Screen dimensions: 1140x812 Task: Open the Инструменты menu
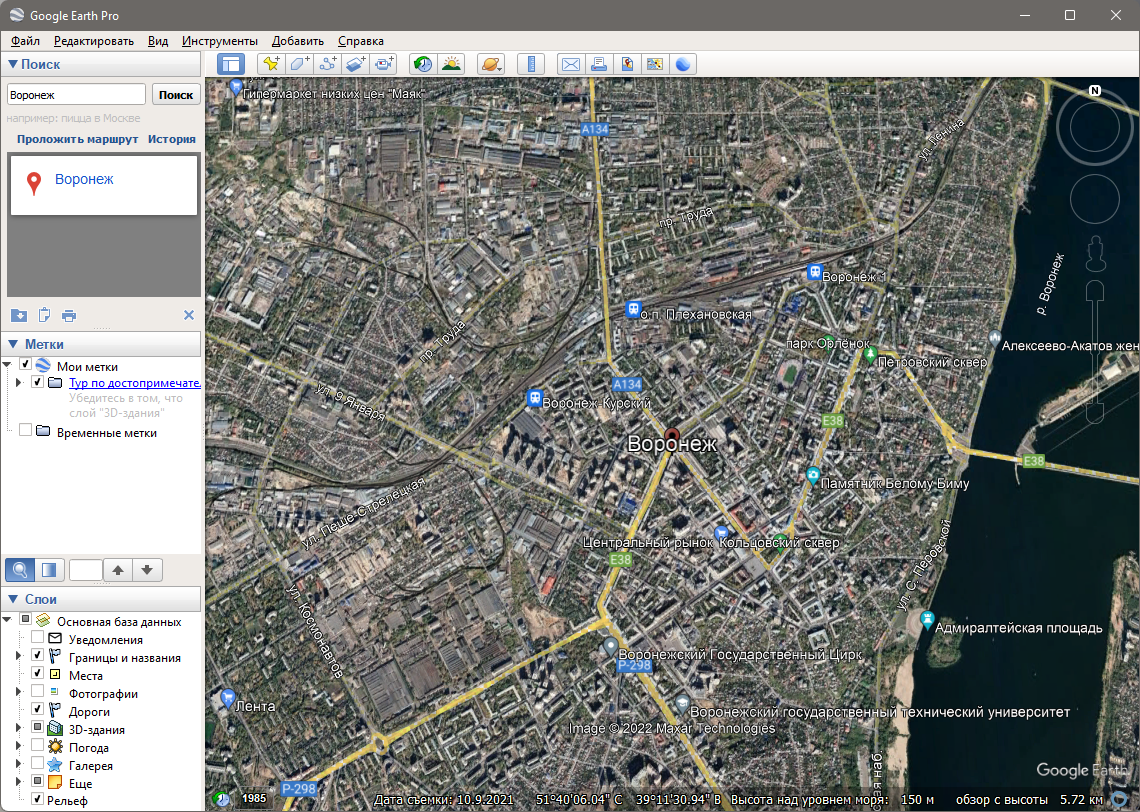[x=219, y=41]
